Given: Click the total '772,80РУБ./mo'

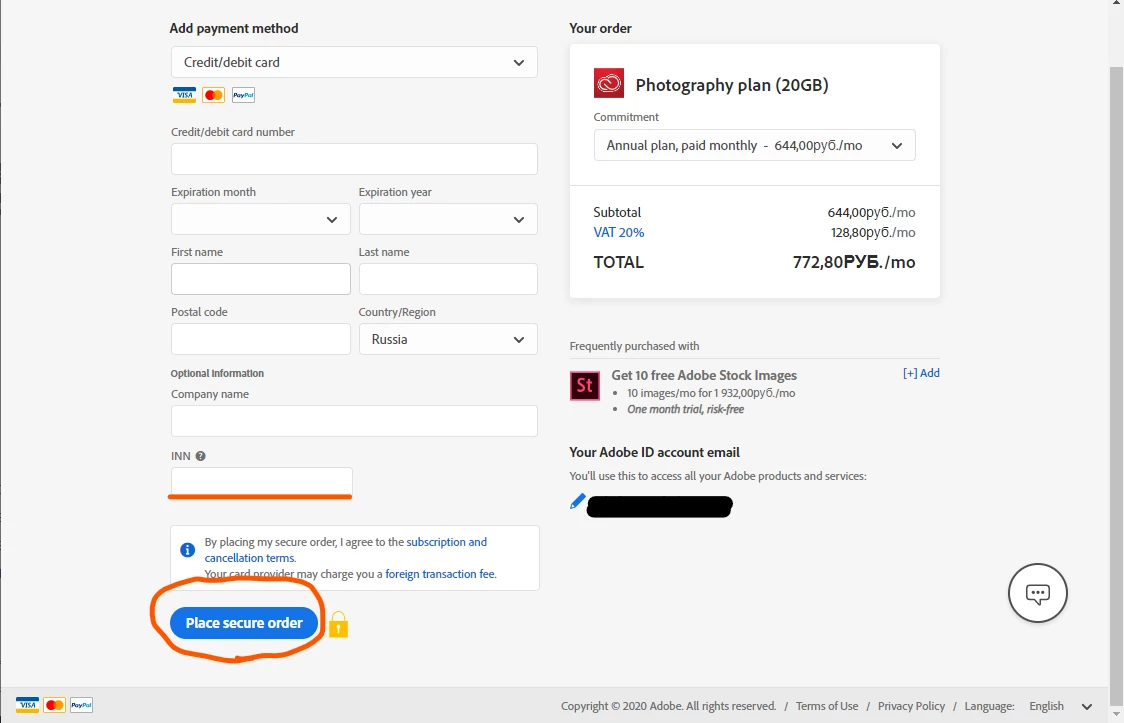Looking at the screenshot, I should tap(854, 262).
